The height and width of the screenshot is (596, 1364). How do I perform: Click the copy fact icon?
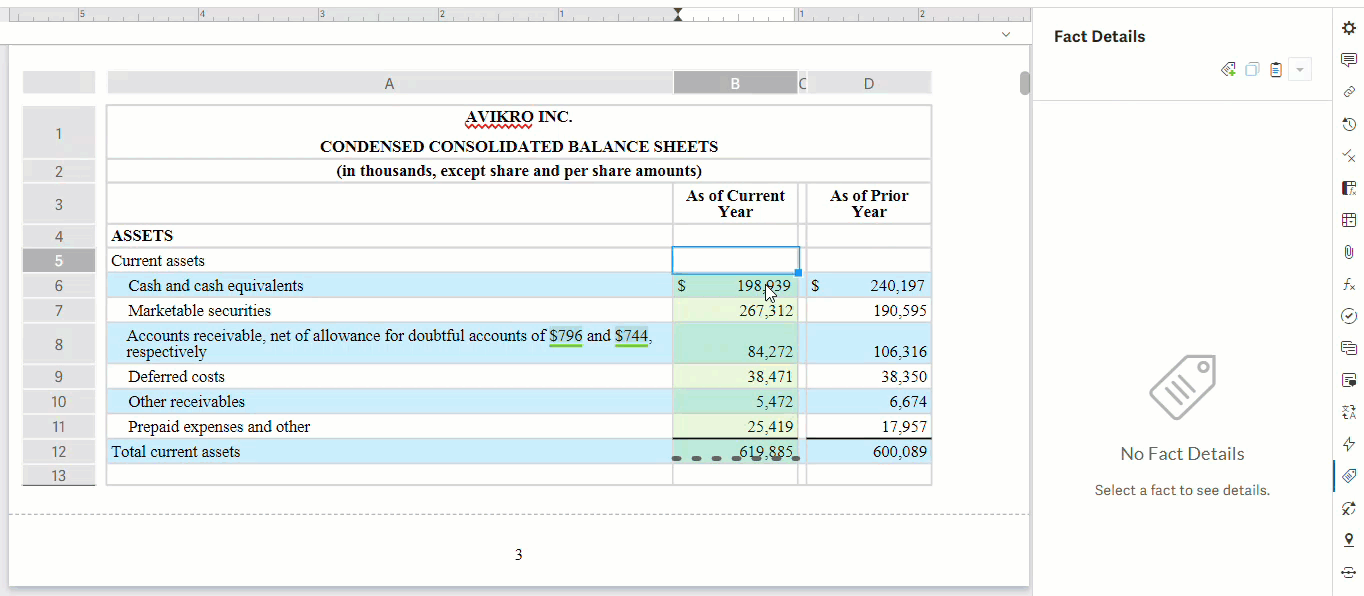[1252, 69]
